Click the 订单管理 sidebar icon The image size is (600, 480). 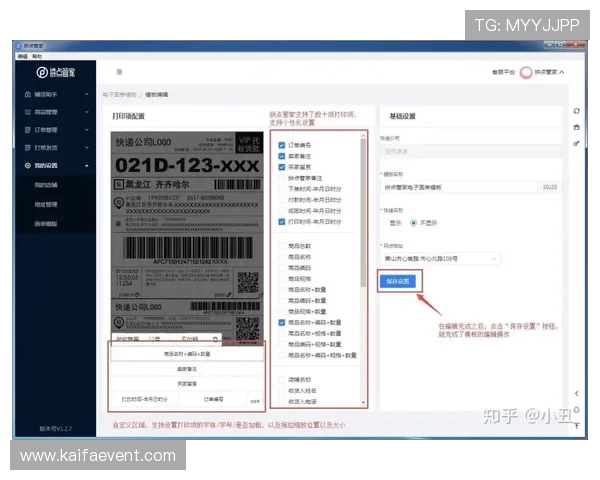(x=26, y=130)
